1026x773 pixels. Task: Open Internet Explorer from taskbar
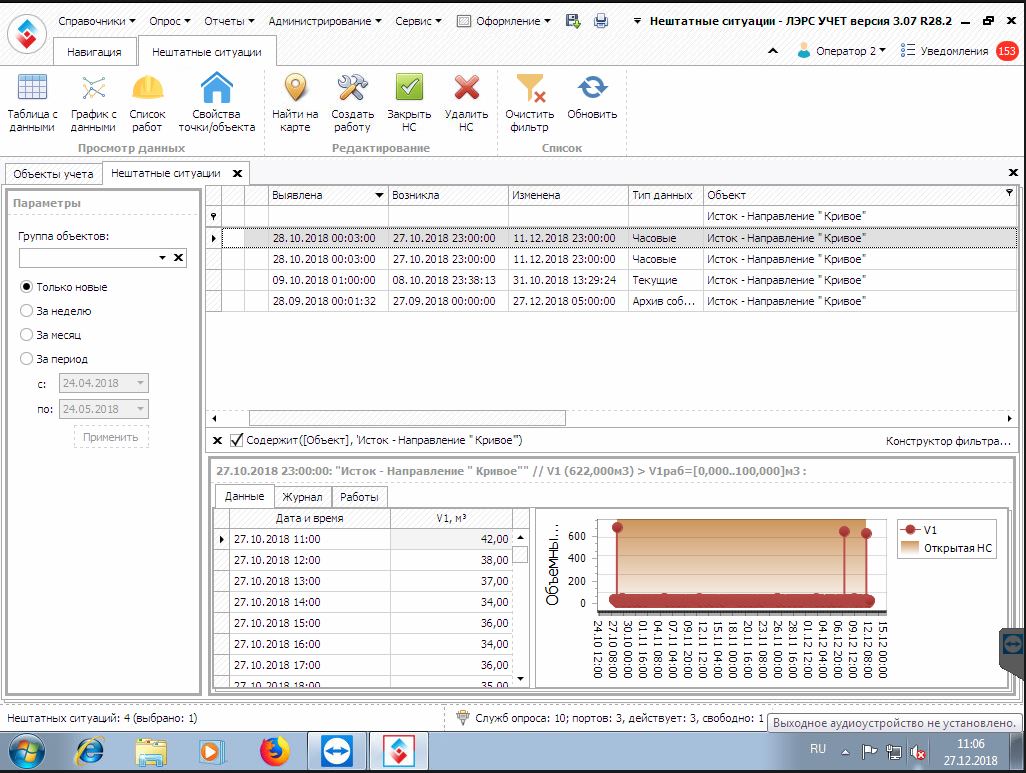click(89, 751)
